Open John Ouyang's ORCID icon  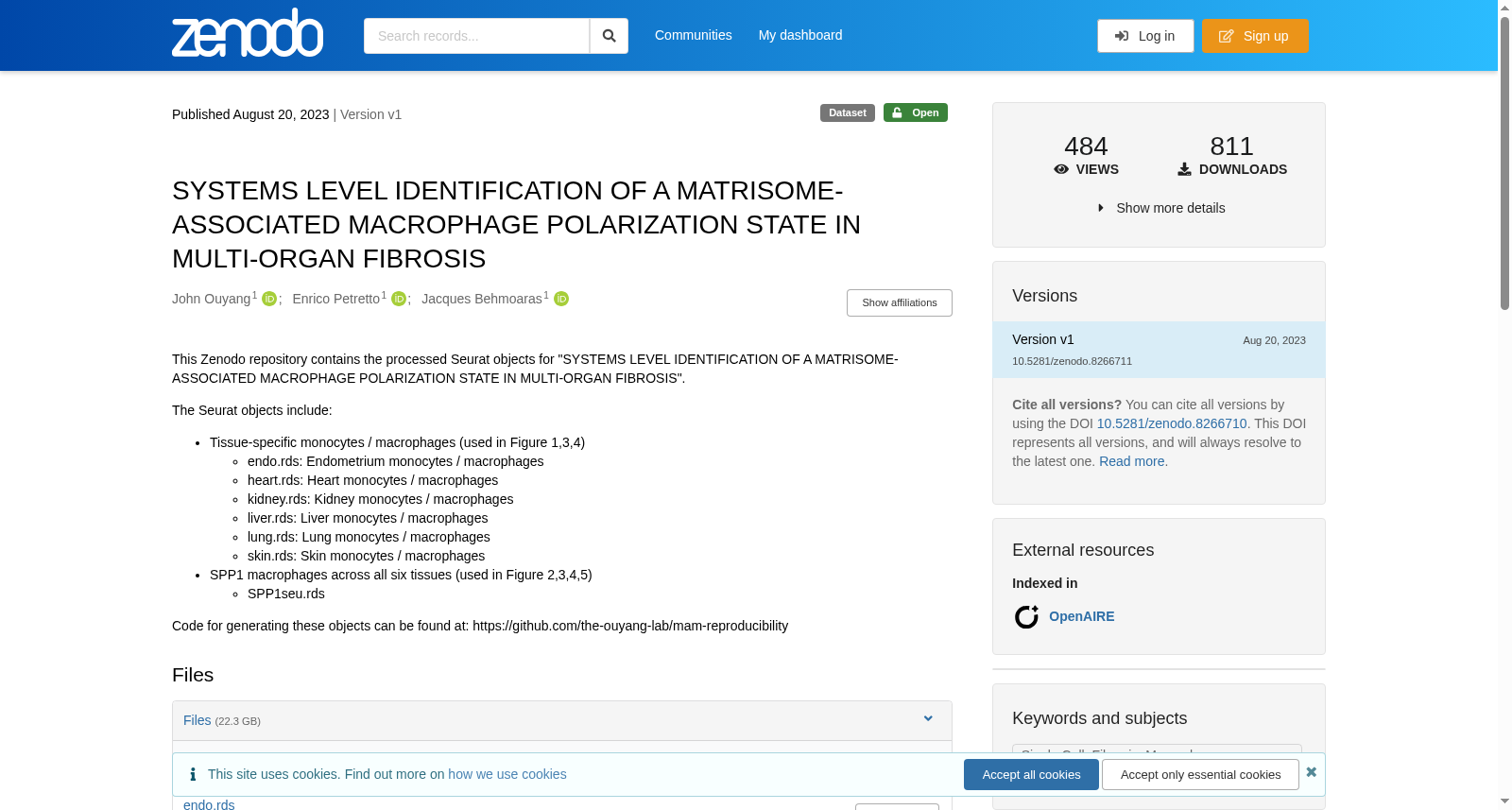coord(269,299)
